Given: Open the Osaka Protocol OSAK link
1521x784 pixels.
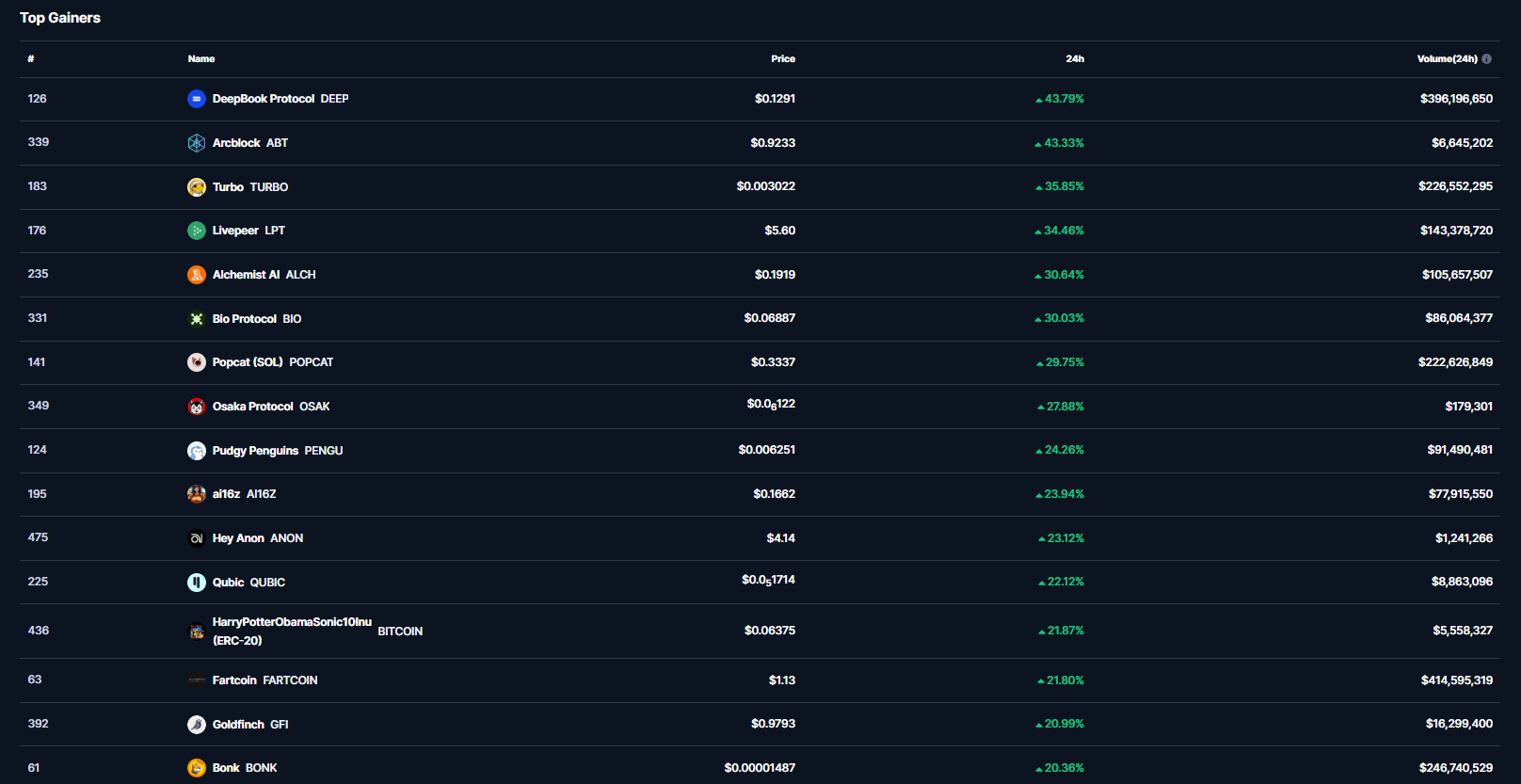Looking at the screenshot, I should point(271,407).
